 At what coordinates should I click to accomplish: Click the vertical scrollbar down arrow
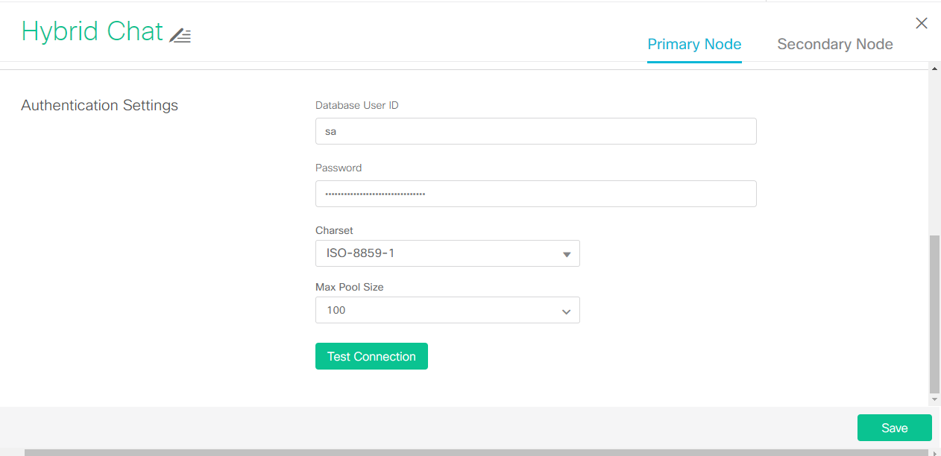click(934, 400)
